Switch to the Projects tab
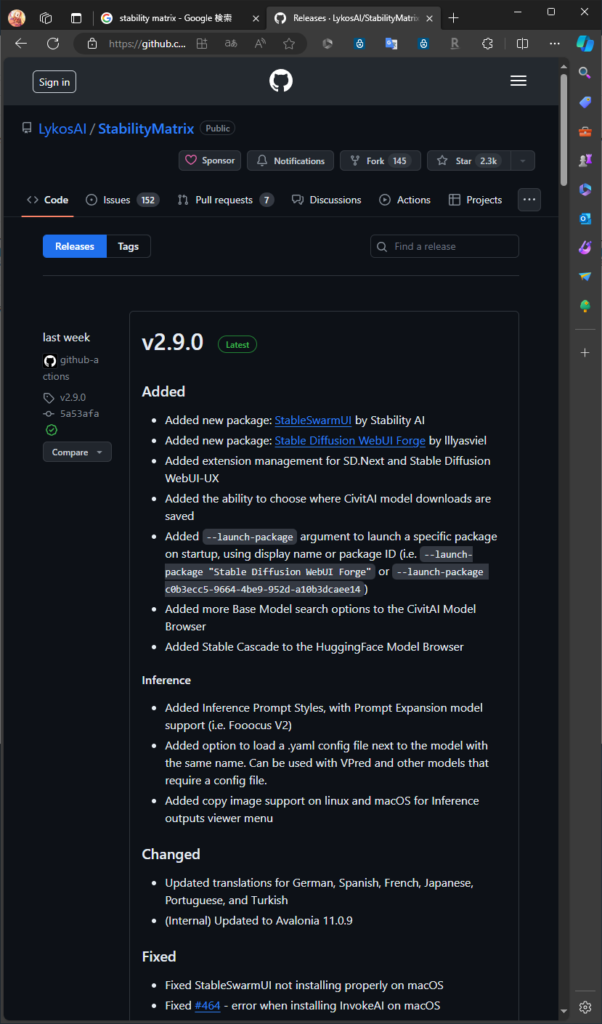The image size is (602, 1024). [475, 200]
